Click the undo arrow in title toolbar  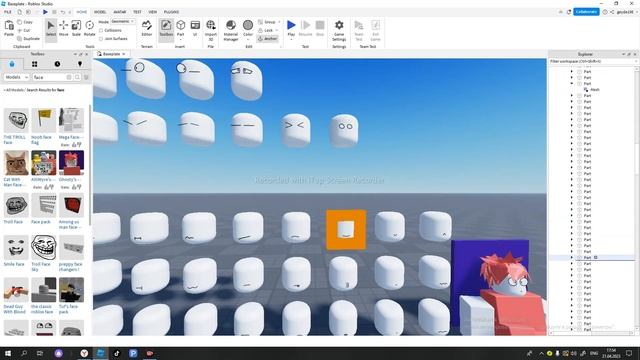tap(63, 12)
